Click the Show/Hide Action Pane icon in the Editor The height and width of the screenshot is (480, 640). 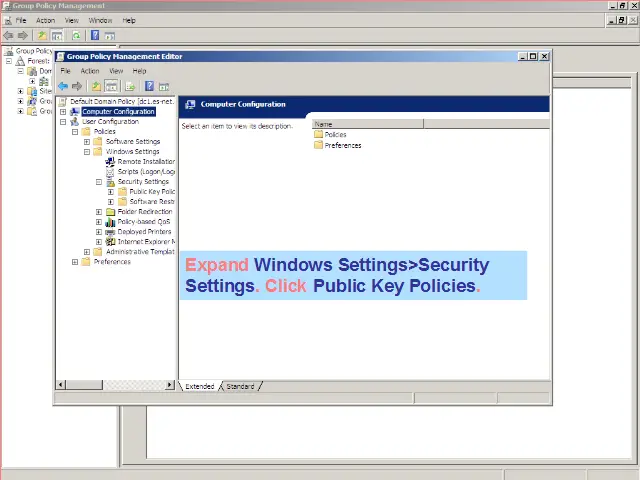tap(164, 87)
